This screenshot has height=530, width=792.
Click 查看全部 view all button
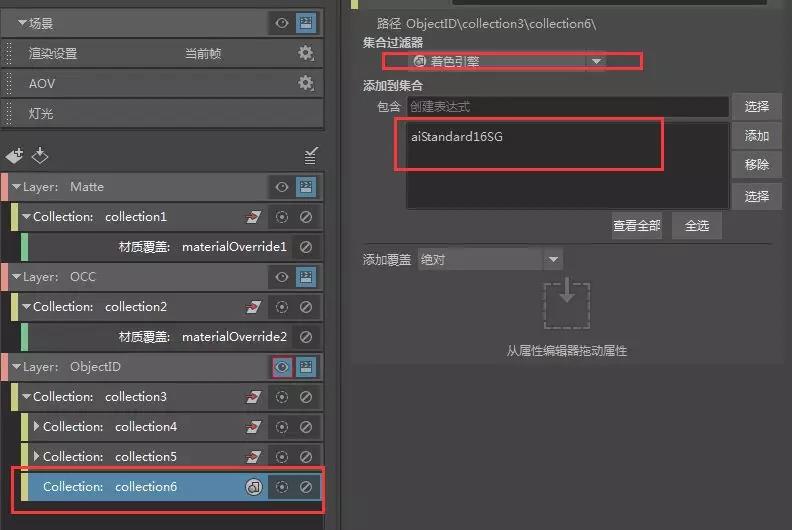pyautogui.click(x=637, y=225)
